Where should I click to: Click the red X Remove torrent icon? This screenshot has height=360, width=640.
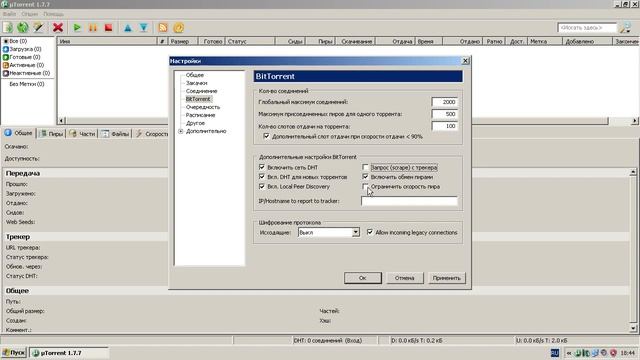click(x=58, y=27)
